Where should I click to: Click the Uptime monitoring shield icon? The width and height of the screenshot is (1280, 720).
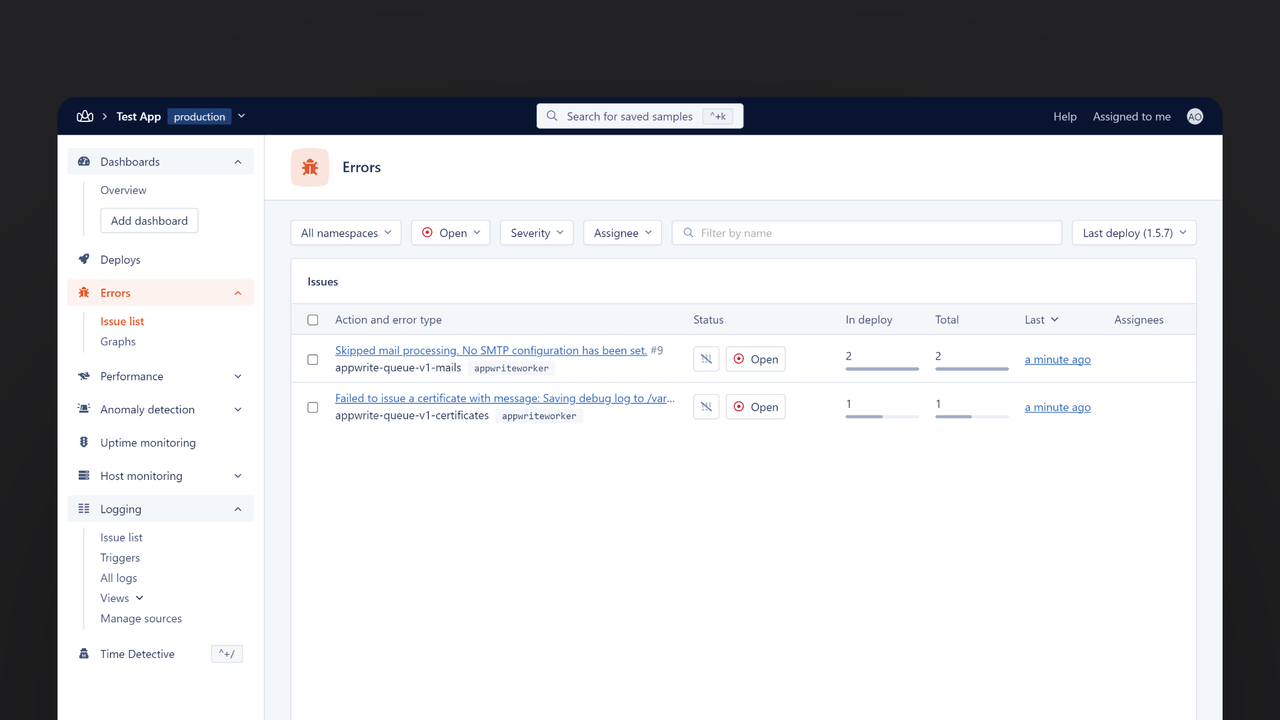point(84,443)
